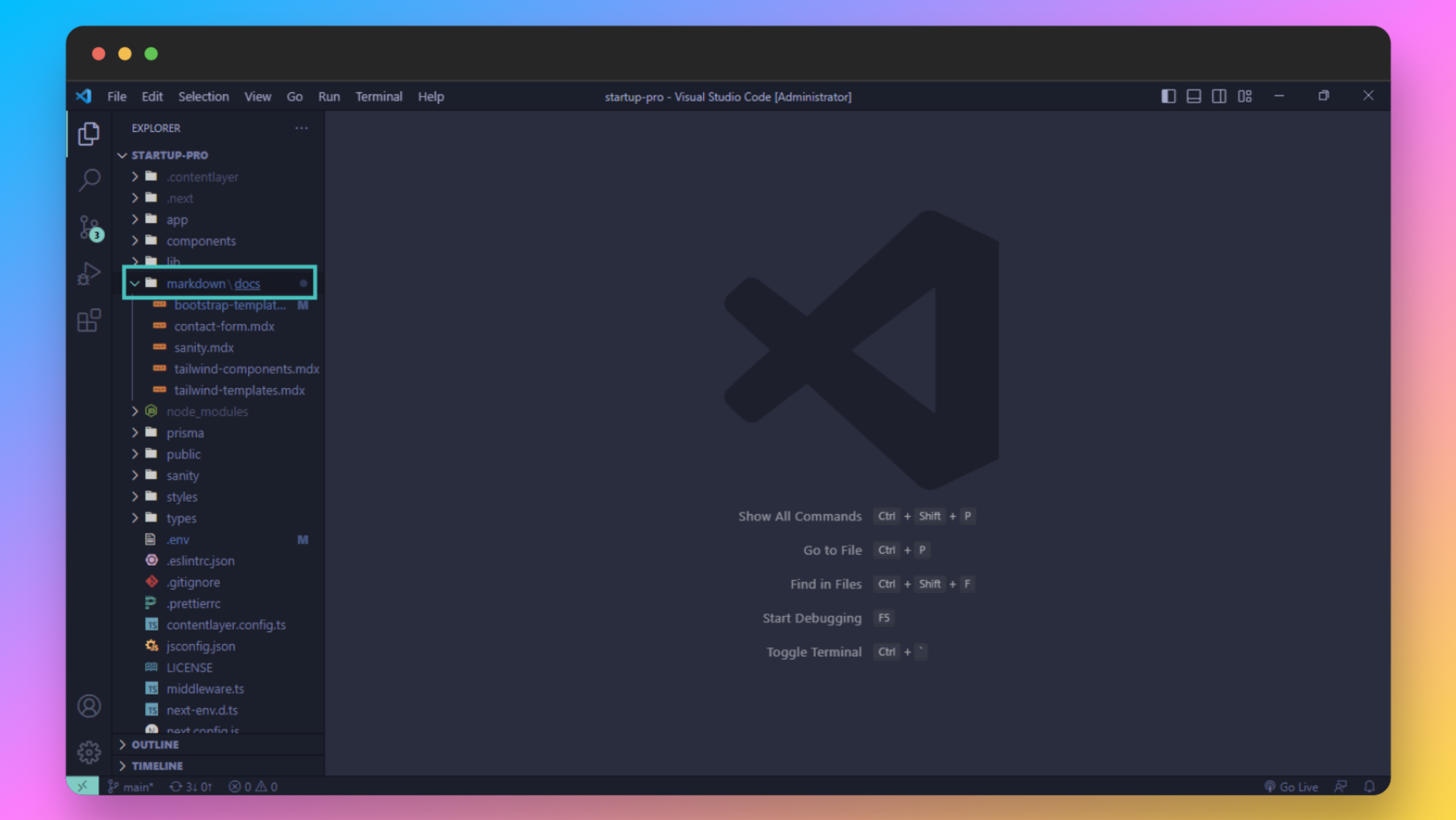
Task: Click the remote window indicator in status bar
Action: pos(83,787)
